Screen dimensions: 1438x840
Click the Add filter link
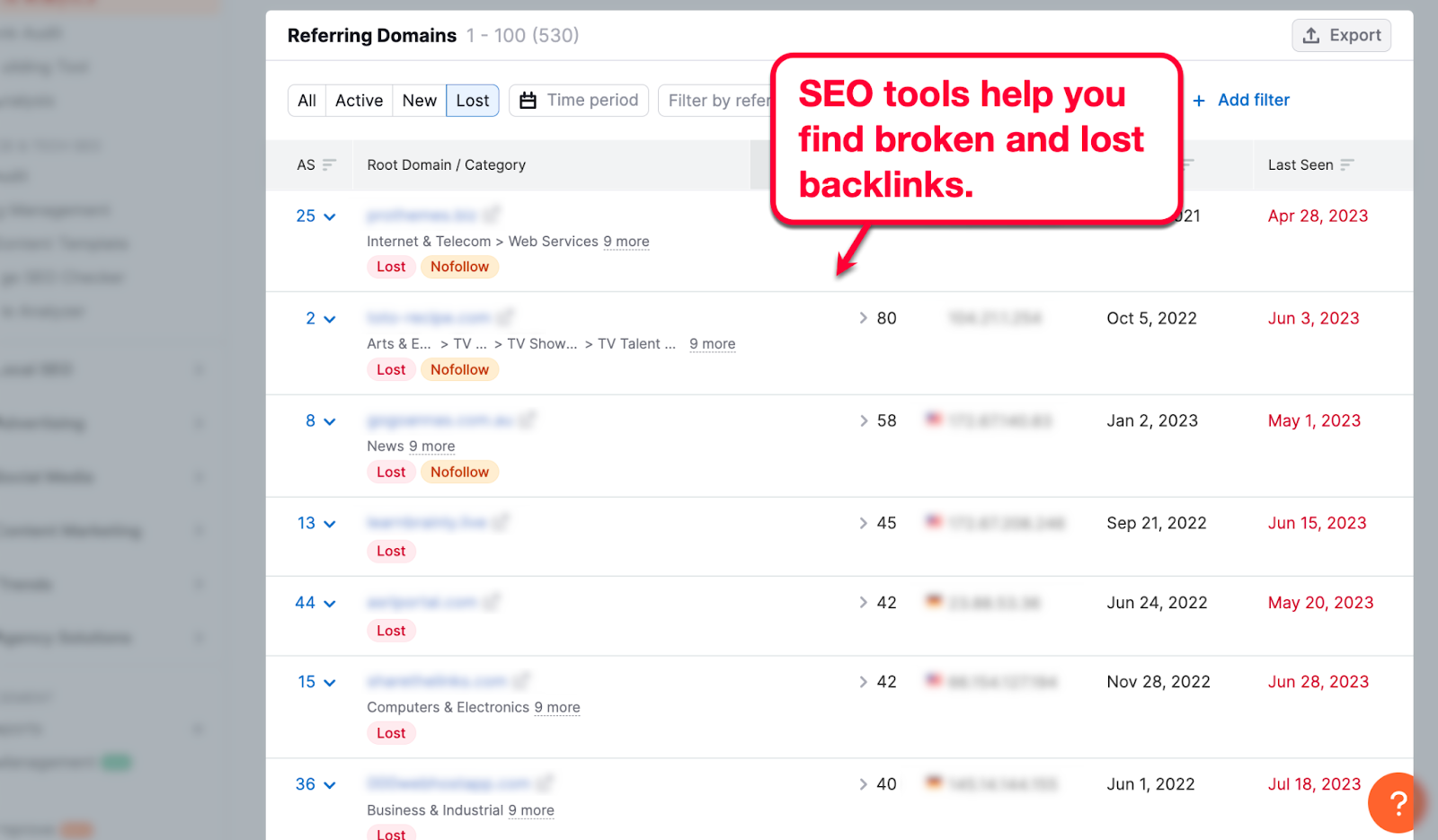coord(1253,101)
